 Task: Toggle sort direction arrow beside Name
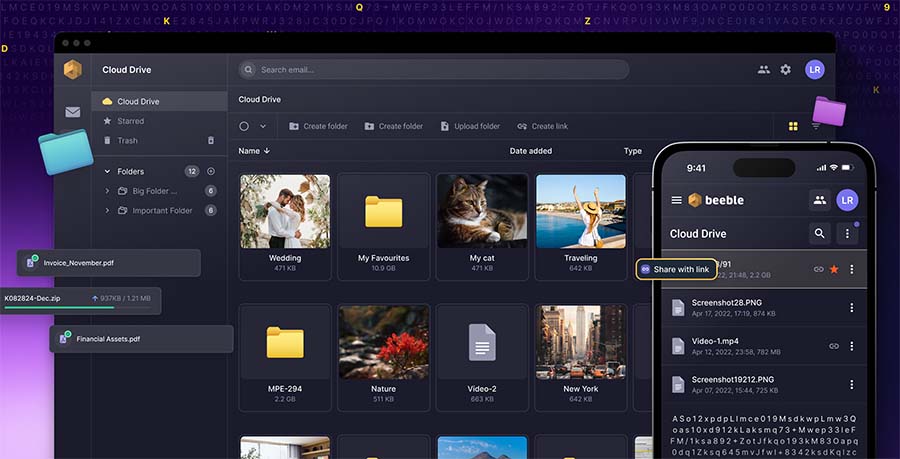tap(267, 151)
